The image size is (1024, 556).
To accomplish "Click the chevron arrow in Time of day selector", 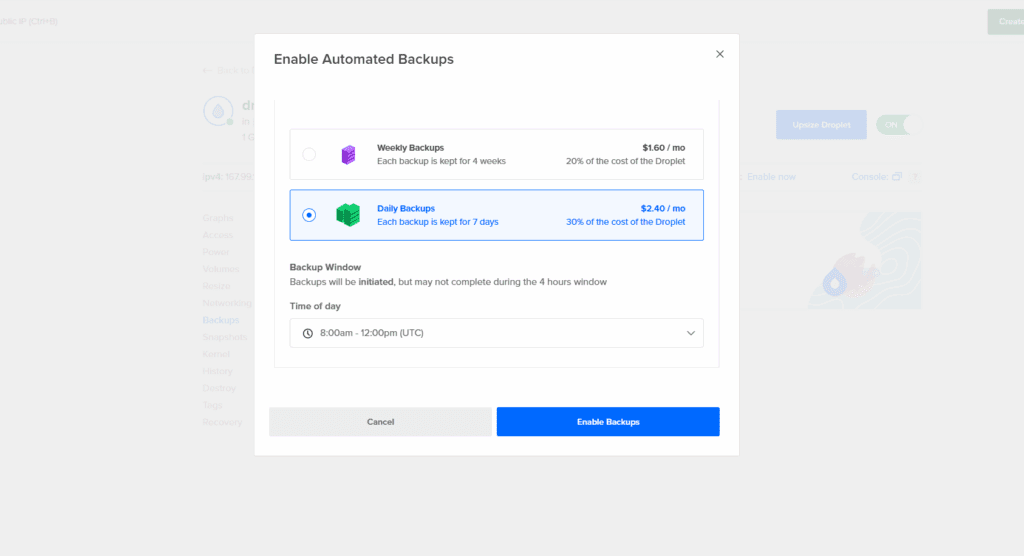I will [x=690, y=333].
